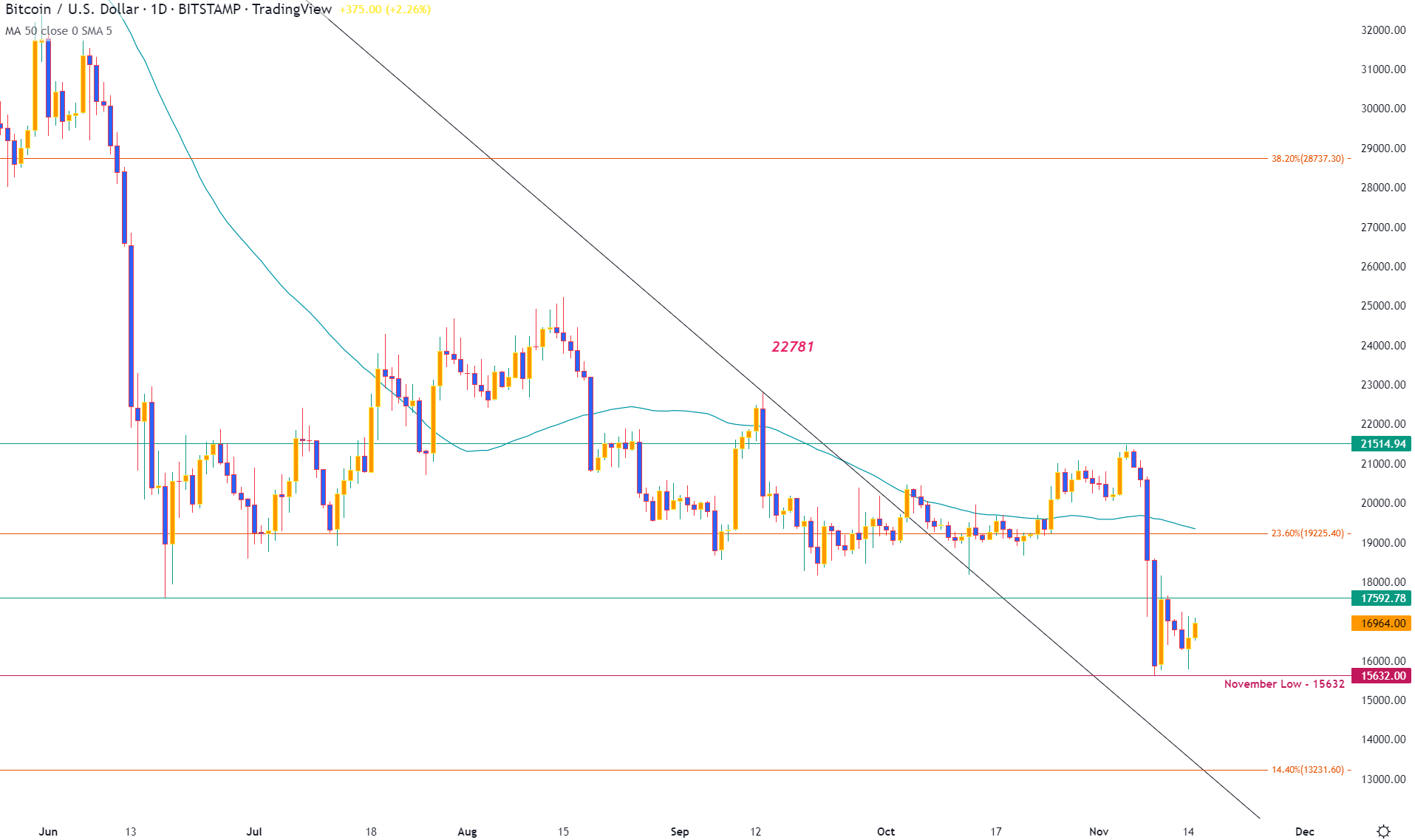Screen dimensions: 1415x840
Task: Click the Aug date on time axis
Action: point(467,832)
